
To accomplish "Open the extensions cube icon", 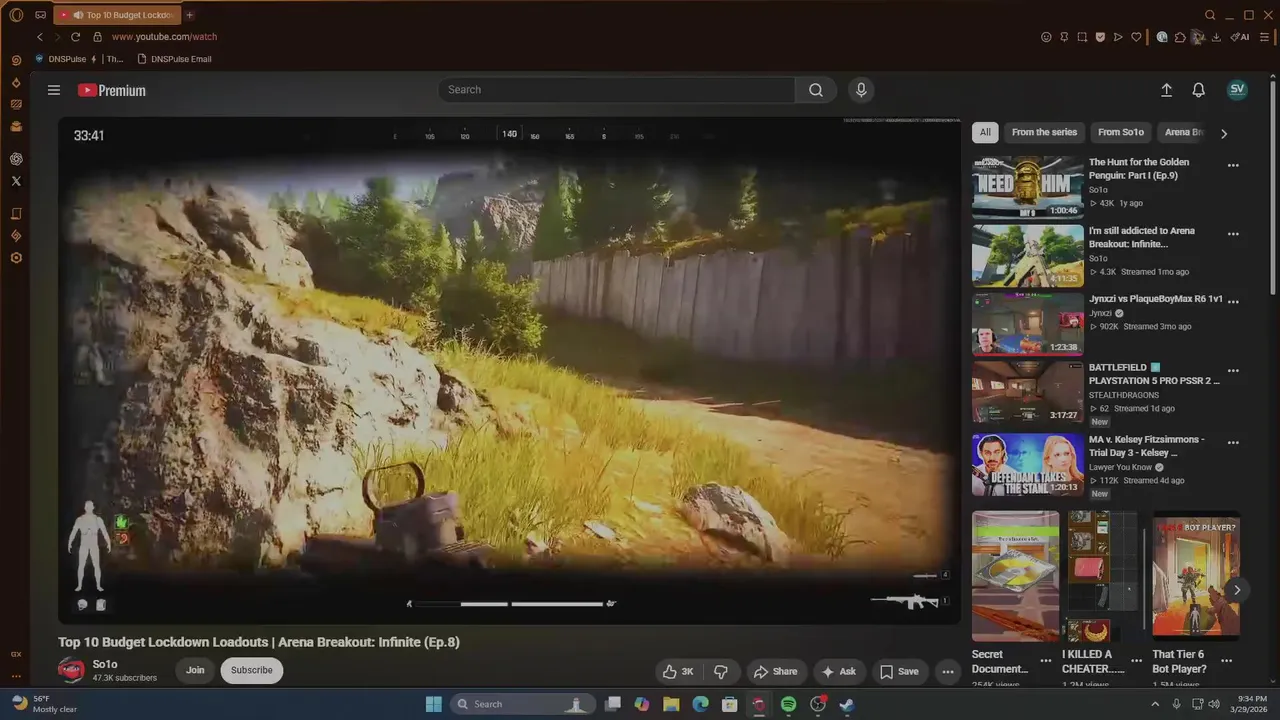I will [1180, 37].
